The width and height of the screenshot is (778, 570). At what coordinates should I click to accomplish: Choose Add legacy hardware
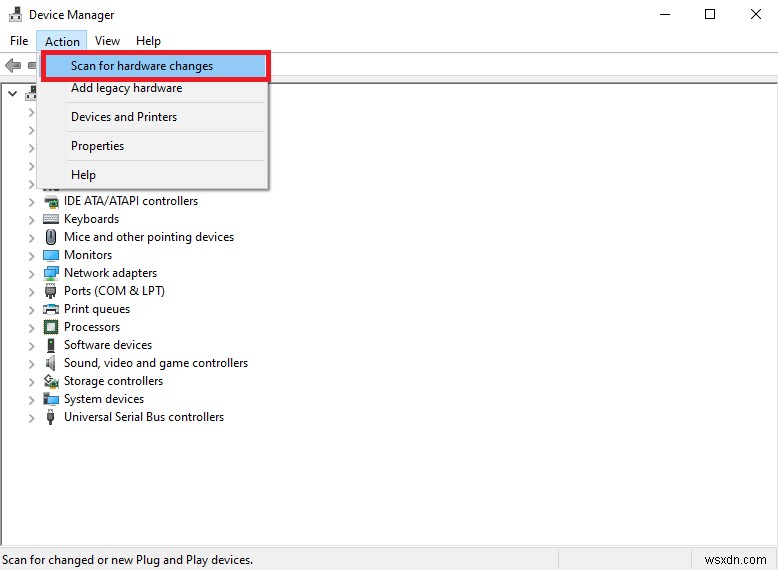[154, 88]
